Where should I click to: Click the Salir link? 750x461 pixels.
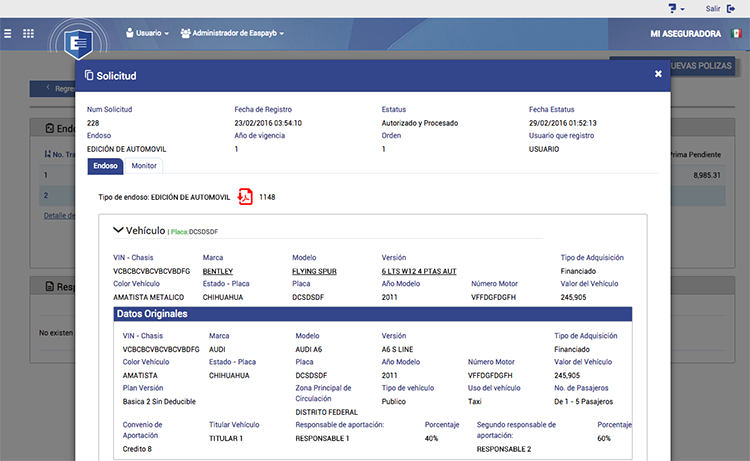pyautogui.click(x=713, y=9)
